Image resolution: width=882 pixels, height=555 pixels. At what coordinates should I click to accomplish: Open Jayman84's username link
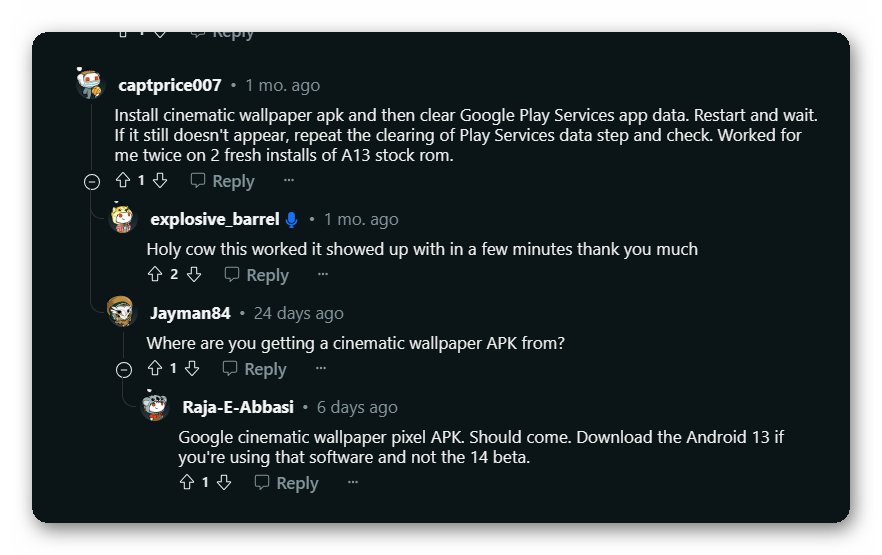[x=190, y=313]
